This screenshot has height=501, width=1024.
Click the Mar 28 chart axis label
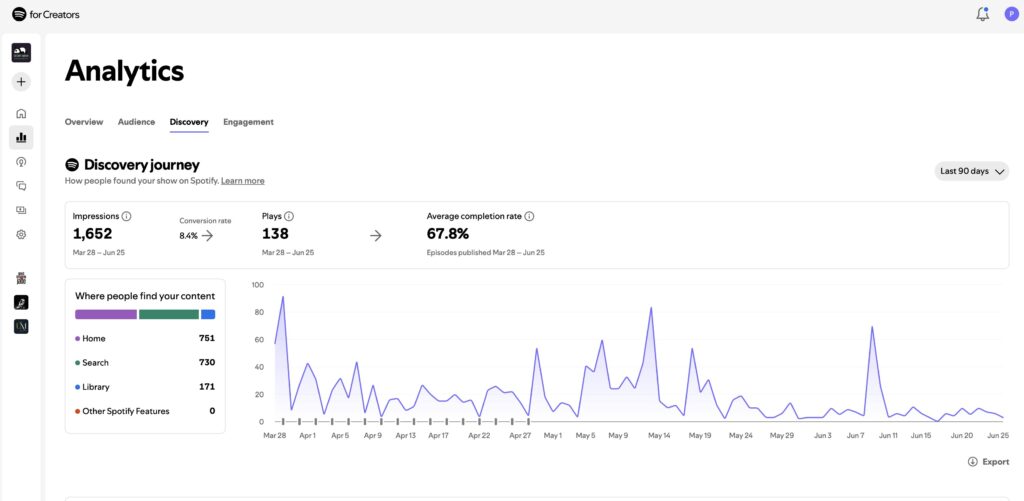[x=274, y=435]
